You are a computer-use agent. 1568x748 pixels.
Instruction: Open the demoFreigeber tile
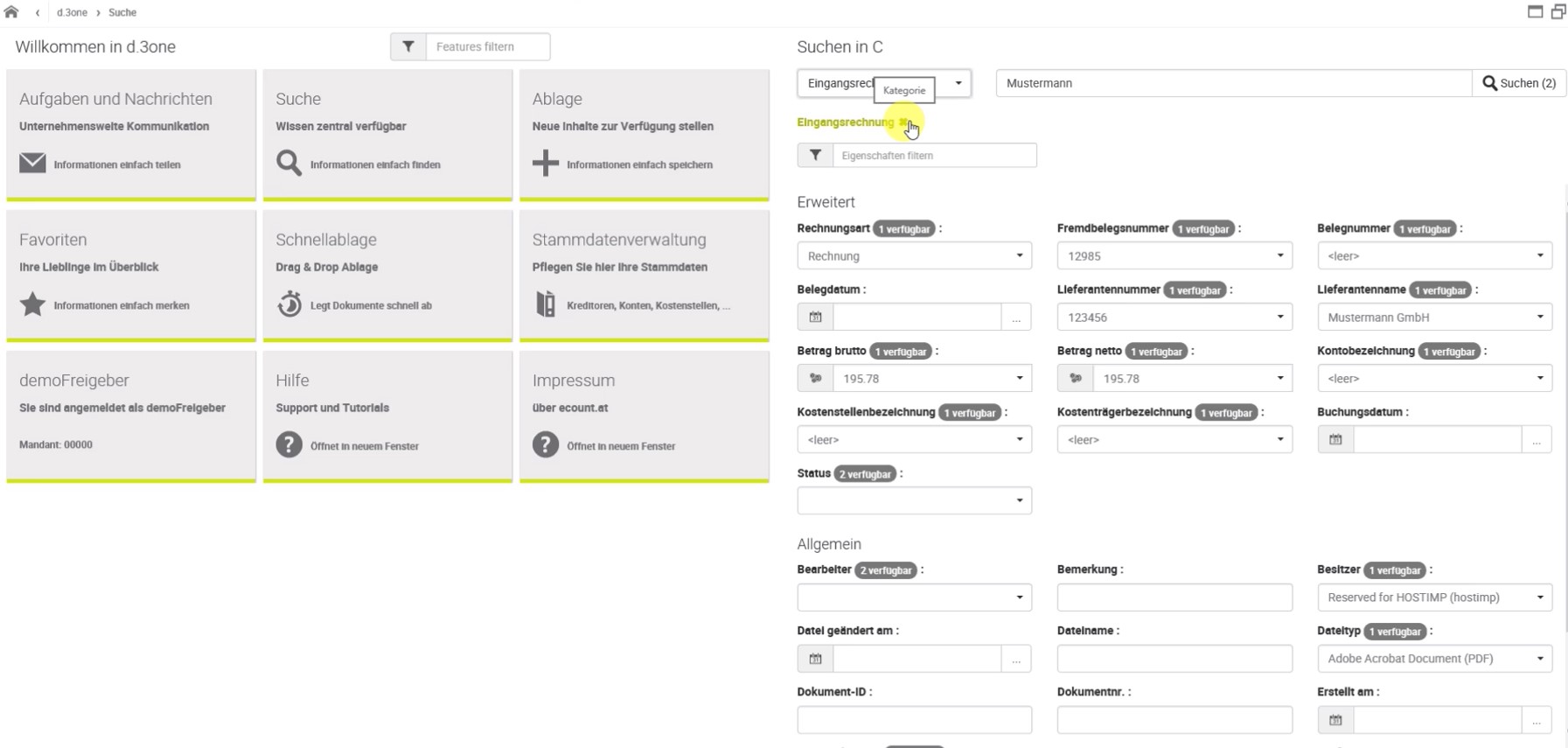tap(131, 416)
